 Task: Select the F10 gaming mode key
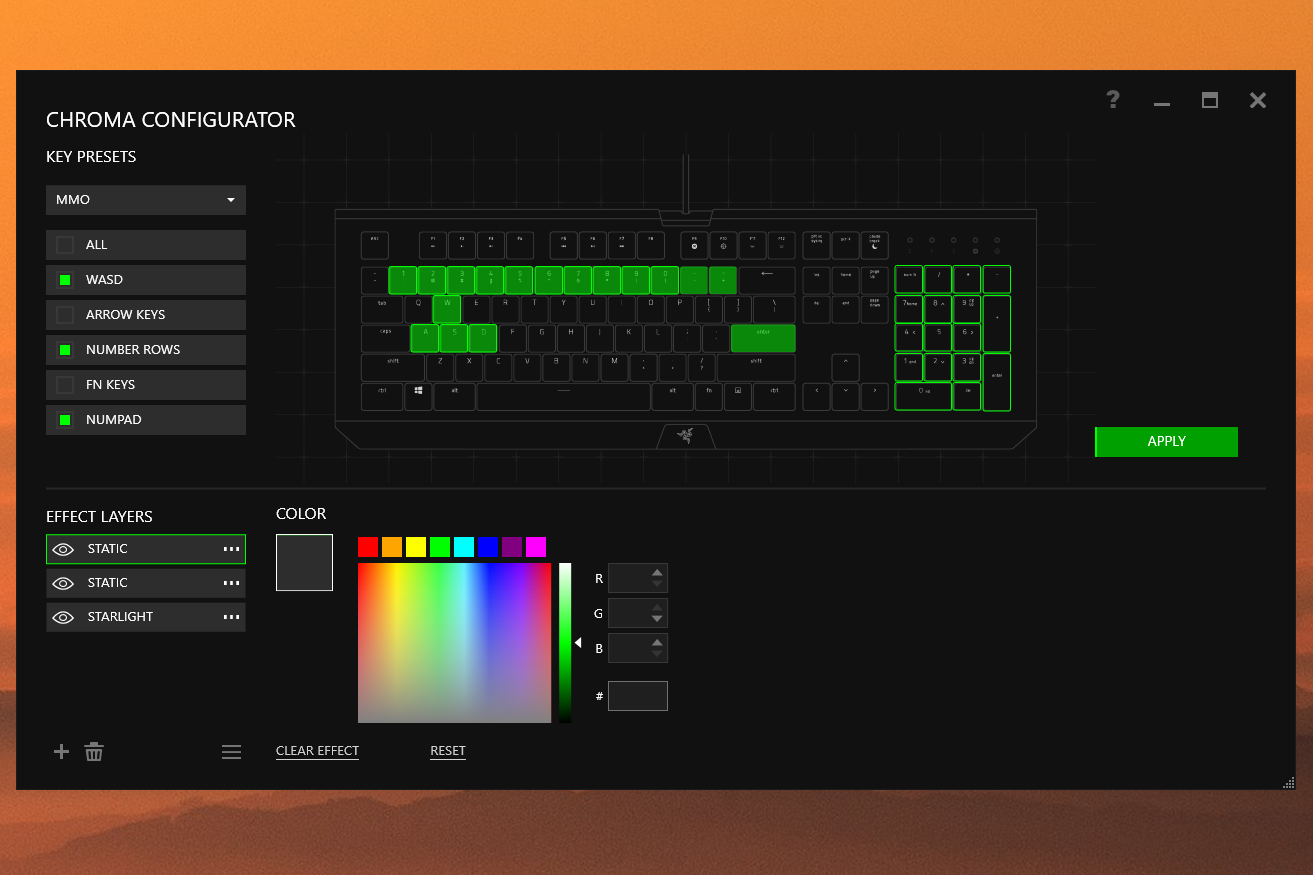coord(723,245)
